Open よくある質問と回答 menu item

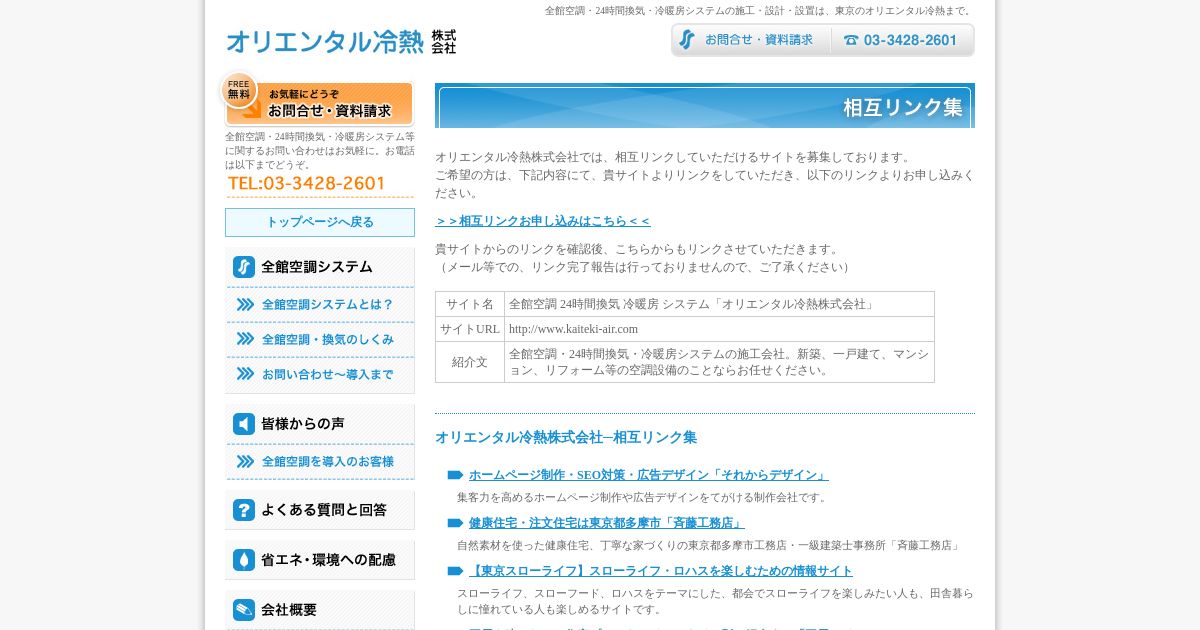pyautogui.click(x=320, y=510)
